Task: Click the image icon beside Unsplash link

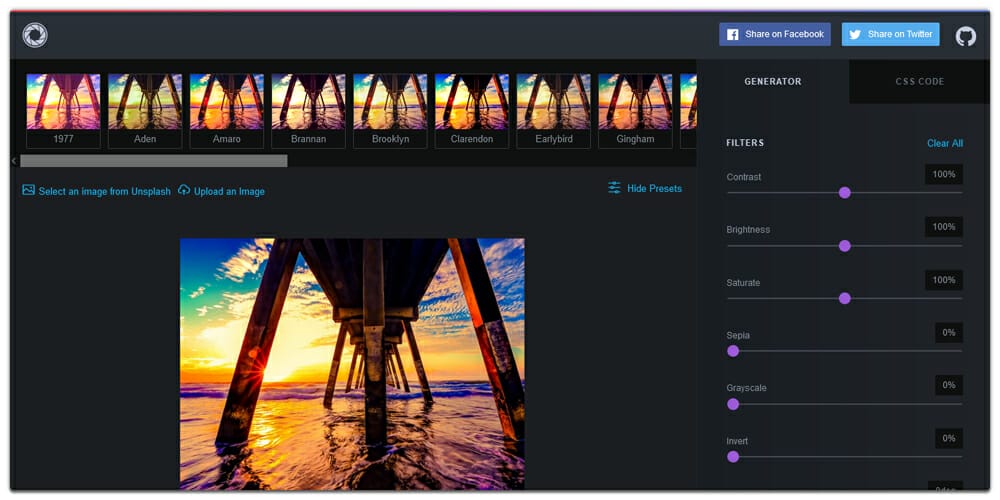Action: [28, 190]
